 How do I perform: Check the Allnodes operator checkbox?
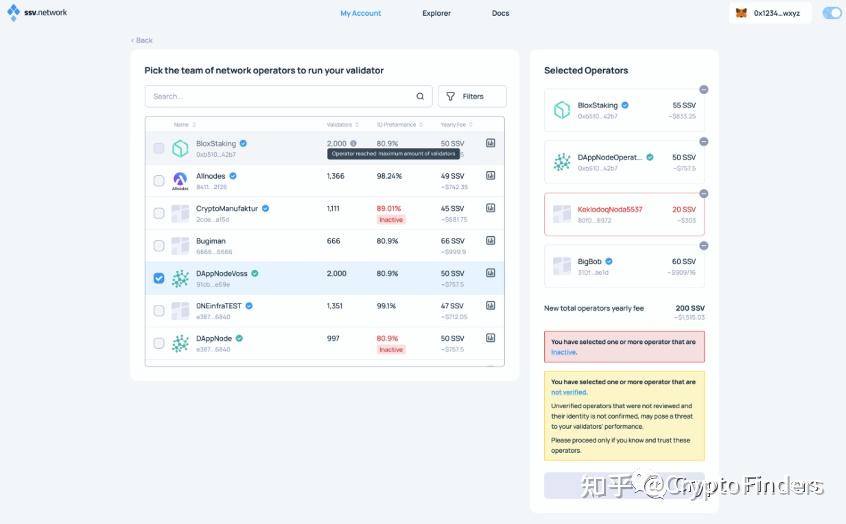tap(159, 180)
